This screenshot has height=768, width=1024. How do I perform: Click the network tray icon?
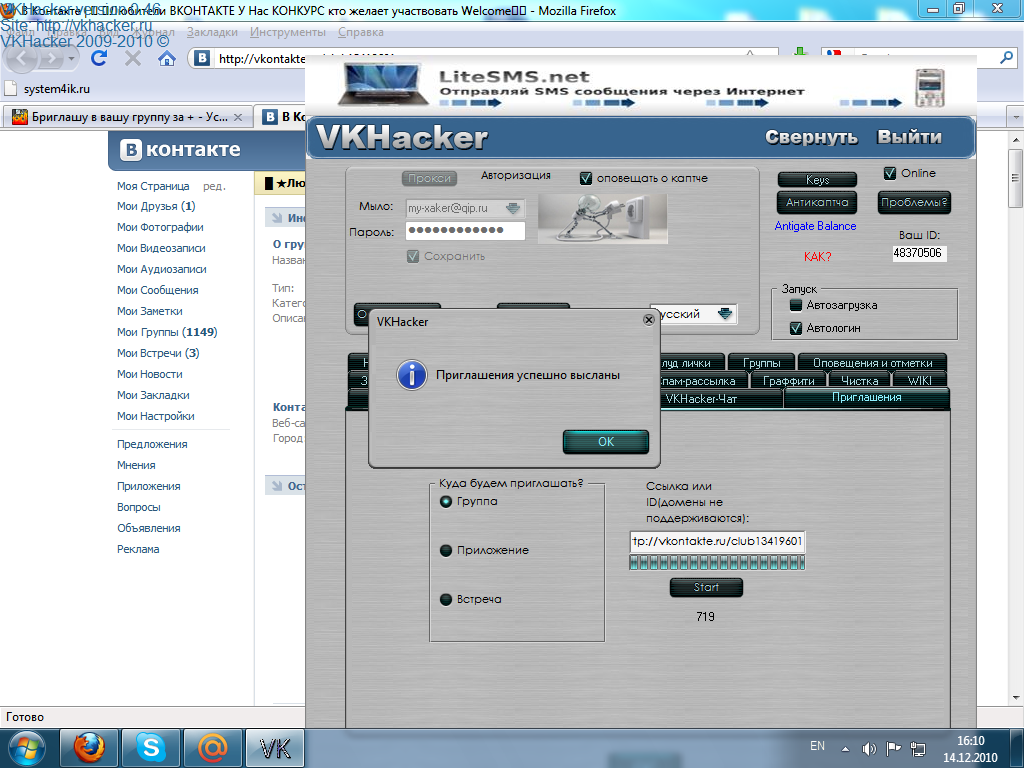pyautogui.click(x=918, y=748)
